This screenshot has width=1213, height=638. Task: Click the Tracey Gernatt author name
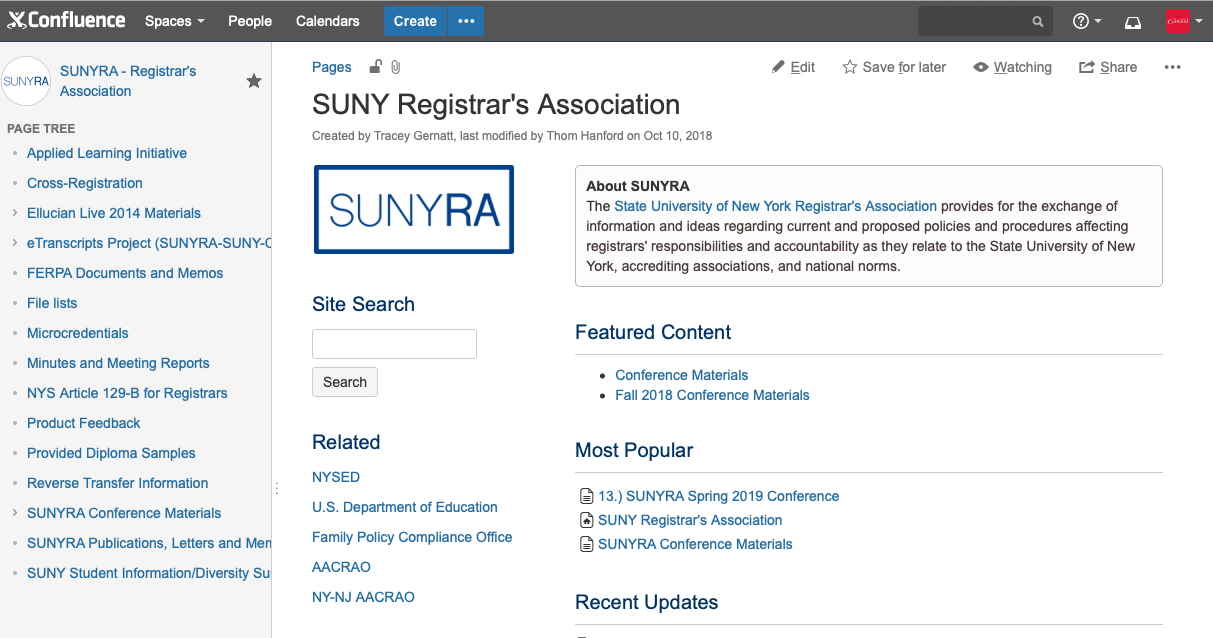pos(414,136)
